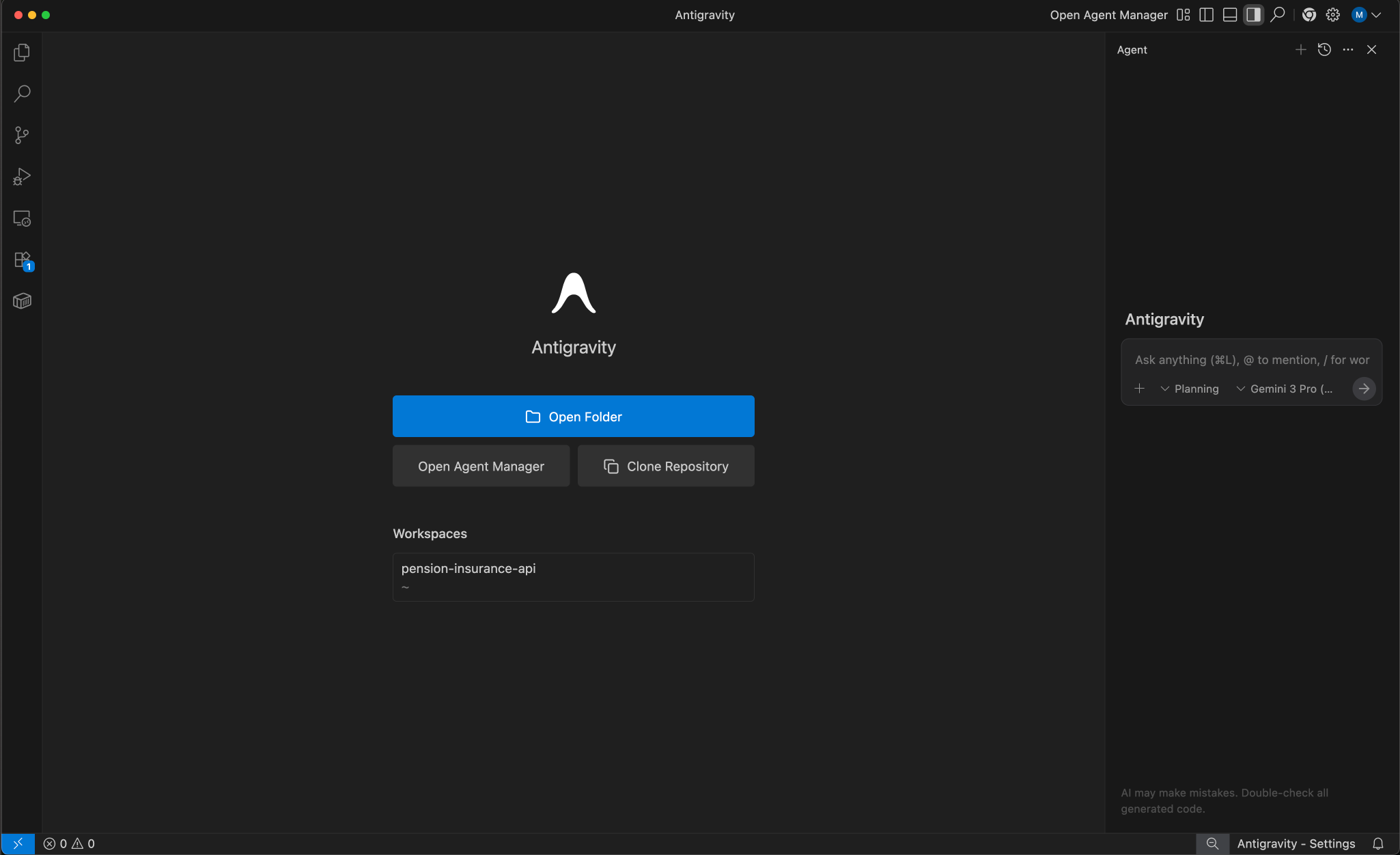The height and width of the screenshot is (855, 1400).
Task: Open the Gemini 3 Pro model selector
Action: pyautogui.click(x=1285, y=389)
